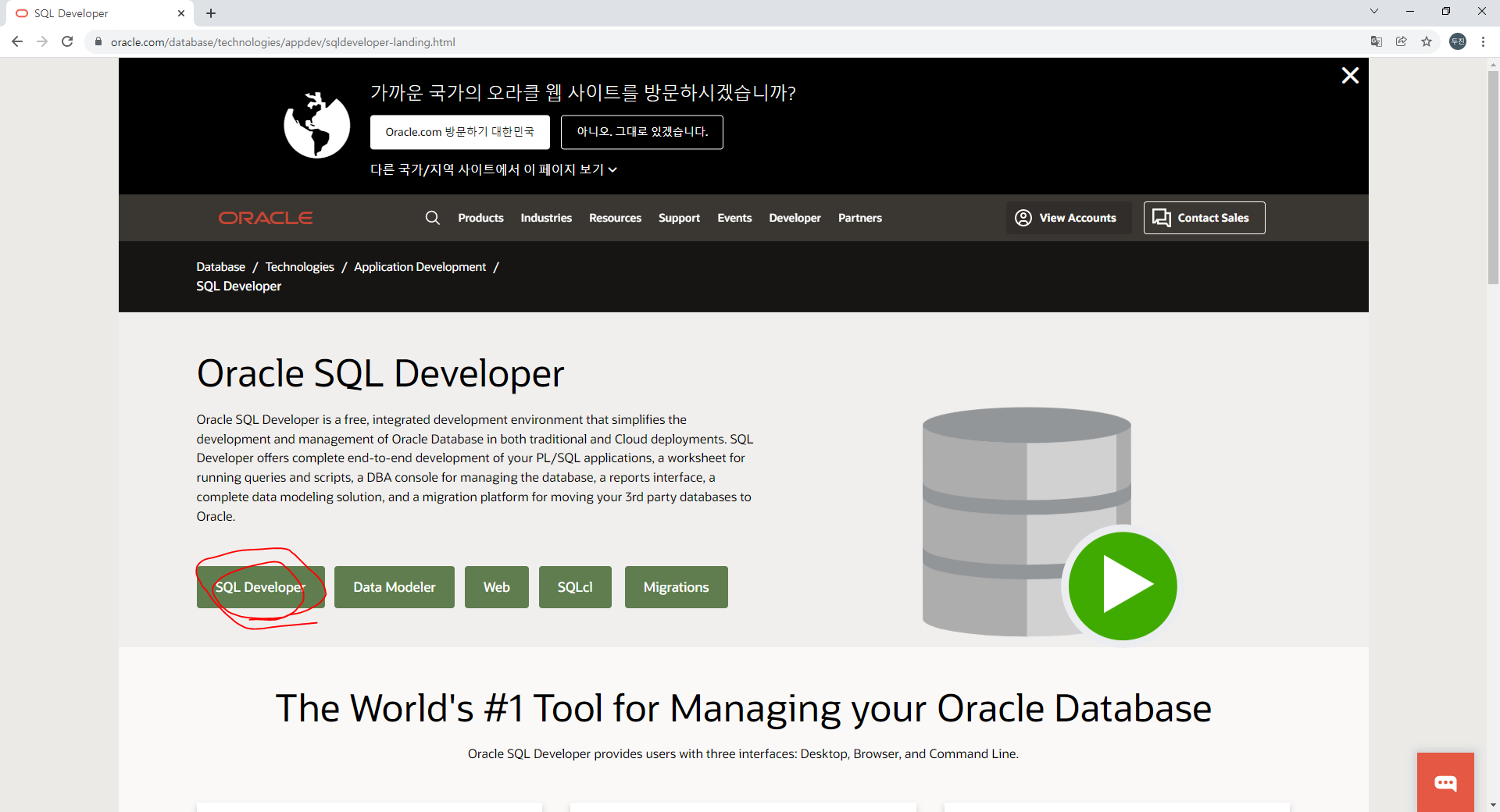
Task: Open the Support menu
Action: click(x=679, y=218)
